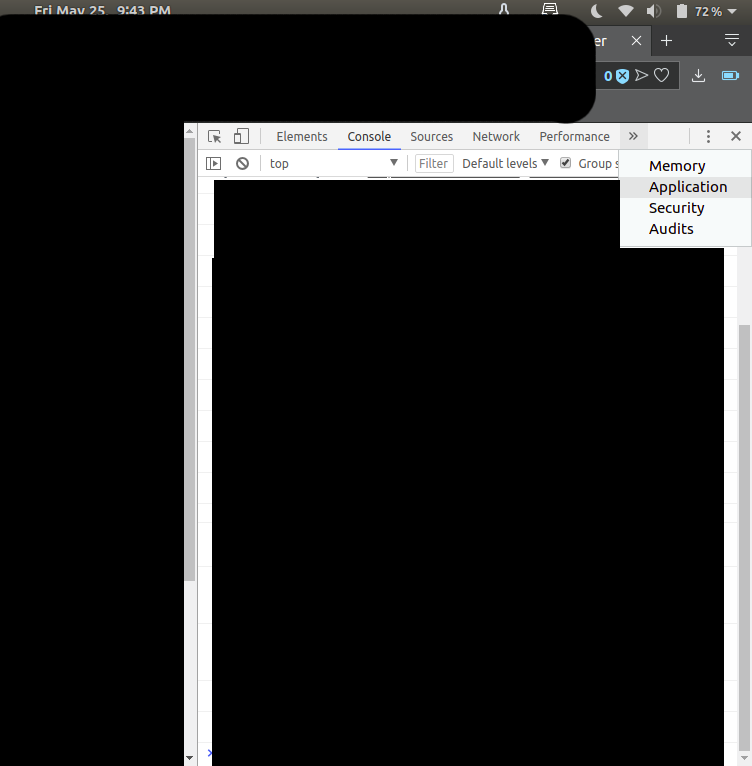Open the Performance tab

(x=574, y=137)
